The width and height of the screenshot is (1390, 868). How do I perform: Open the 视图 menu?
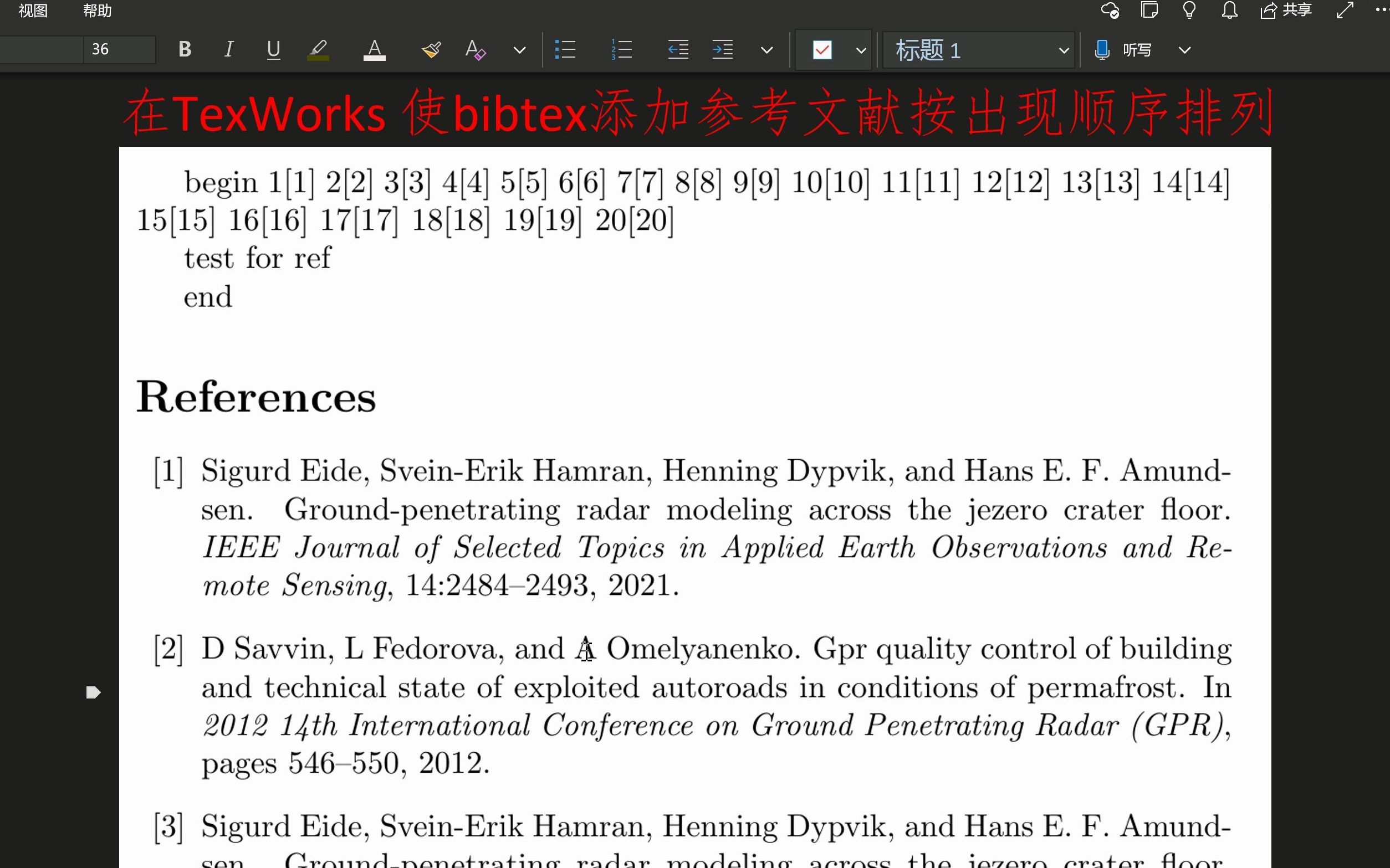(33, 11)
